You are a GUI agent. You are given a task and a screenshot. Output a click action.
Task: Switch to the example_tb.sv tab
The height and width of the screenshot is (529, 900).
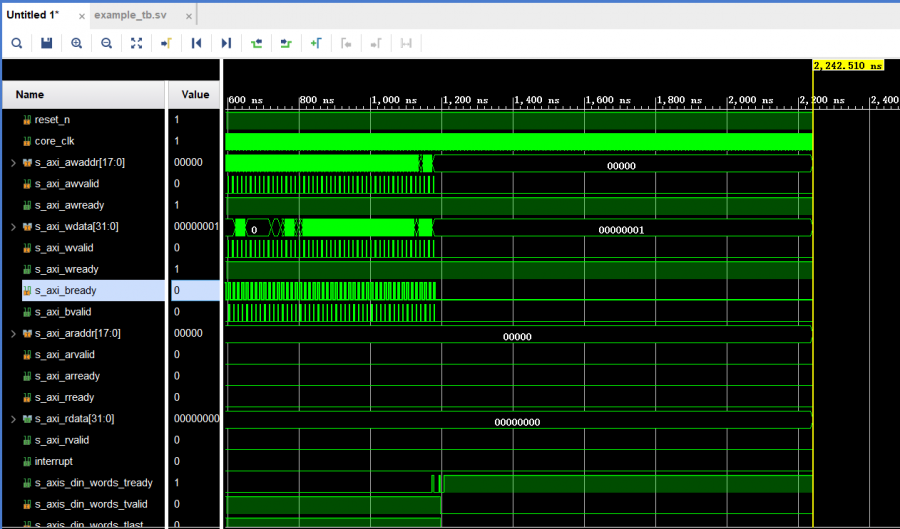click(131, 15)
